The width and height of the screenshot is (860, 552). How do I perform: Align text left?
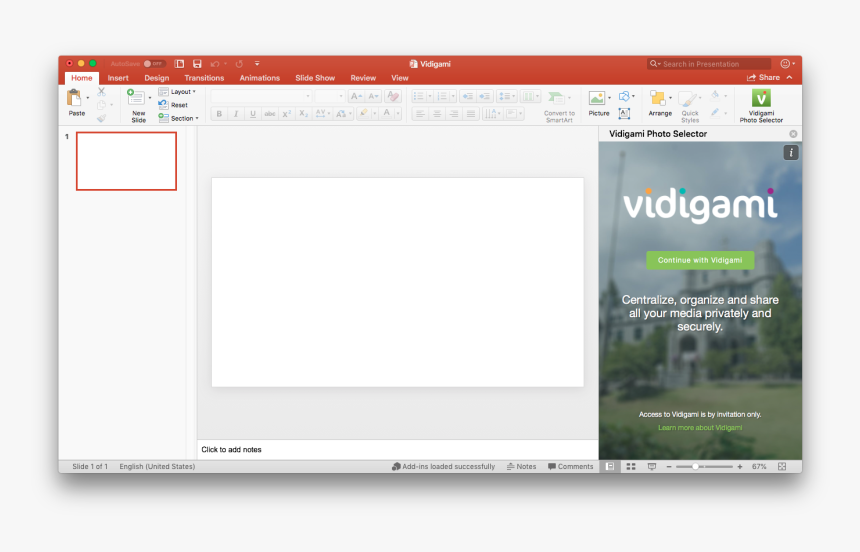pos(420,114)
